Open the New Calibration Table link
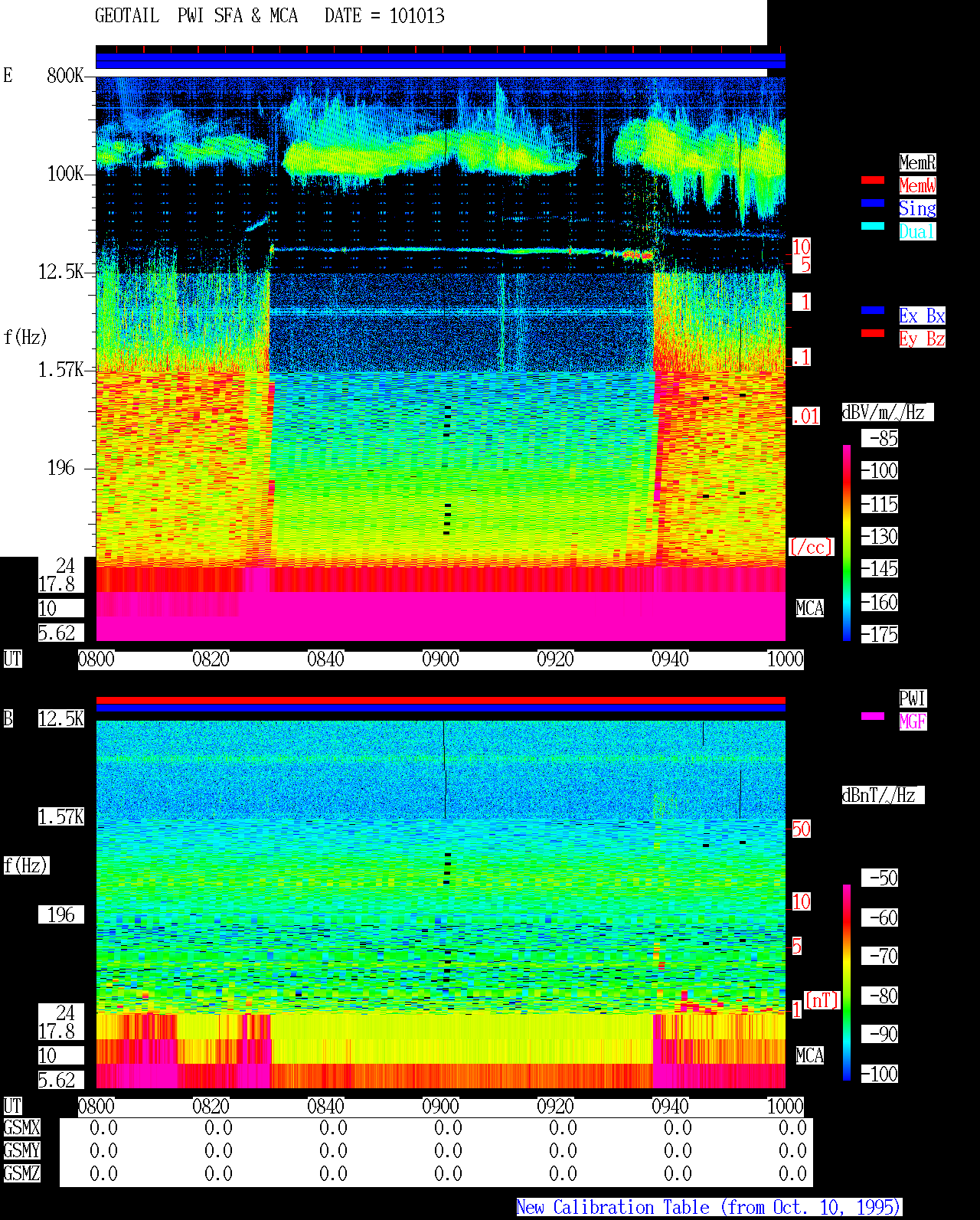The width and height of the screenshot is (980, 1220). click(709, 1208)
